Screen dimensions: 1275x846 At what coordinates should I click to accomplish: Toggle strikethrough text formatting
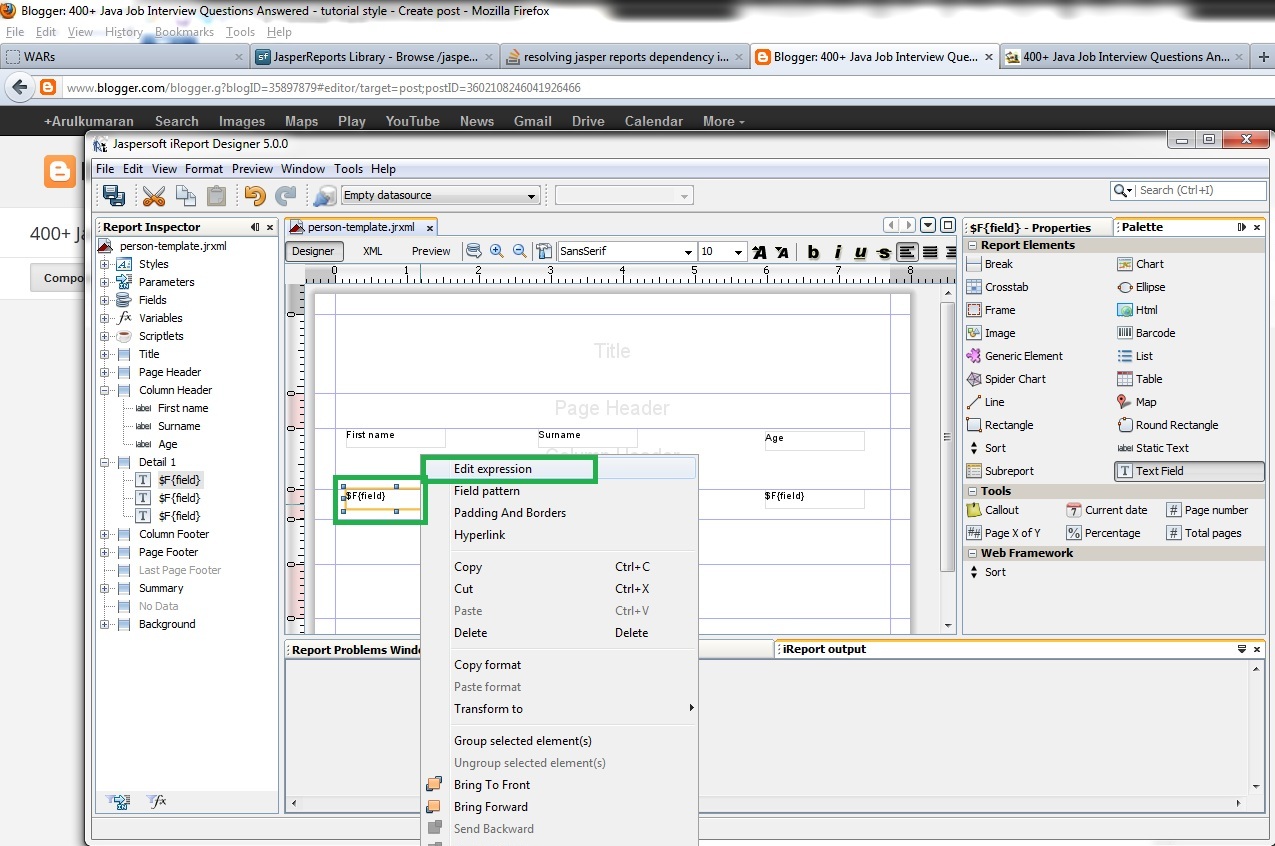(x=883, y=252)
